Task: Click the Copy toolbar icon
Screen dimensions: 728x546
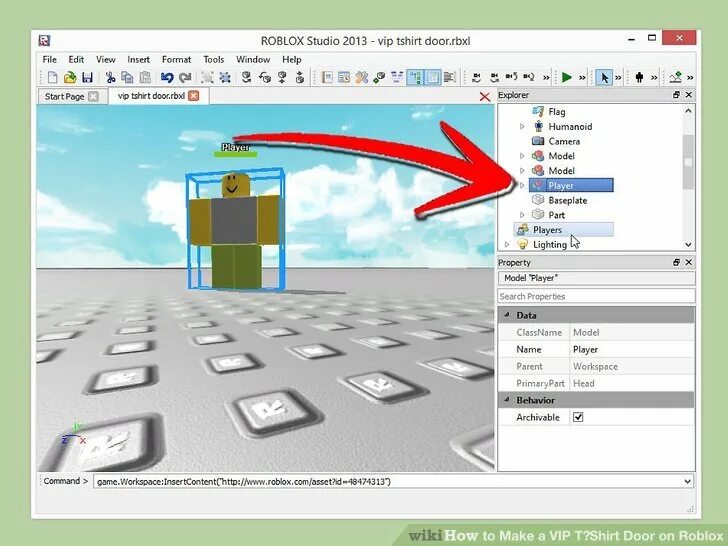Action: click(x=127, y=77)
